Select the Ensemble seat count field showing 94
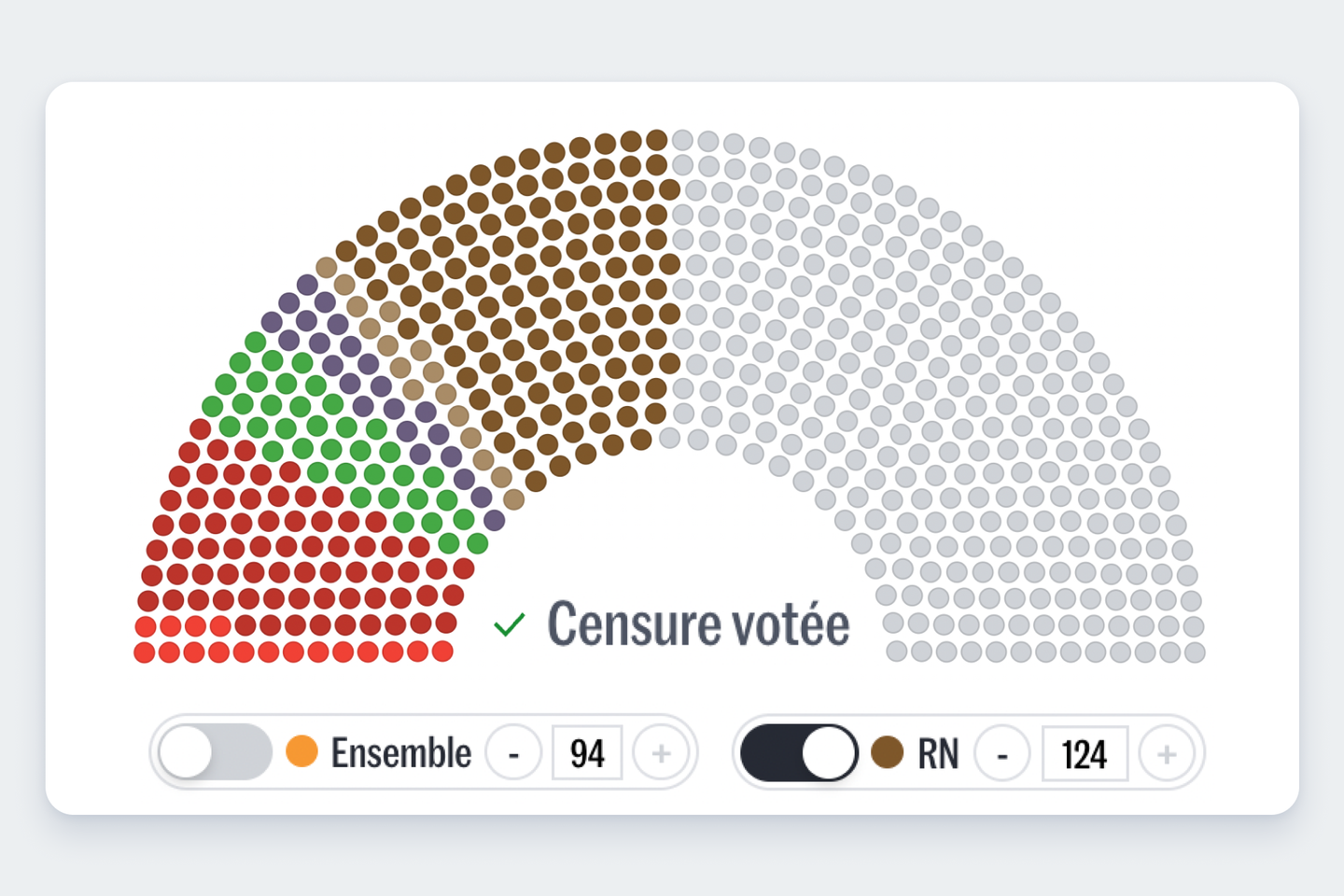This screenshot has height=896, width=1344. tap(587, 752)
